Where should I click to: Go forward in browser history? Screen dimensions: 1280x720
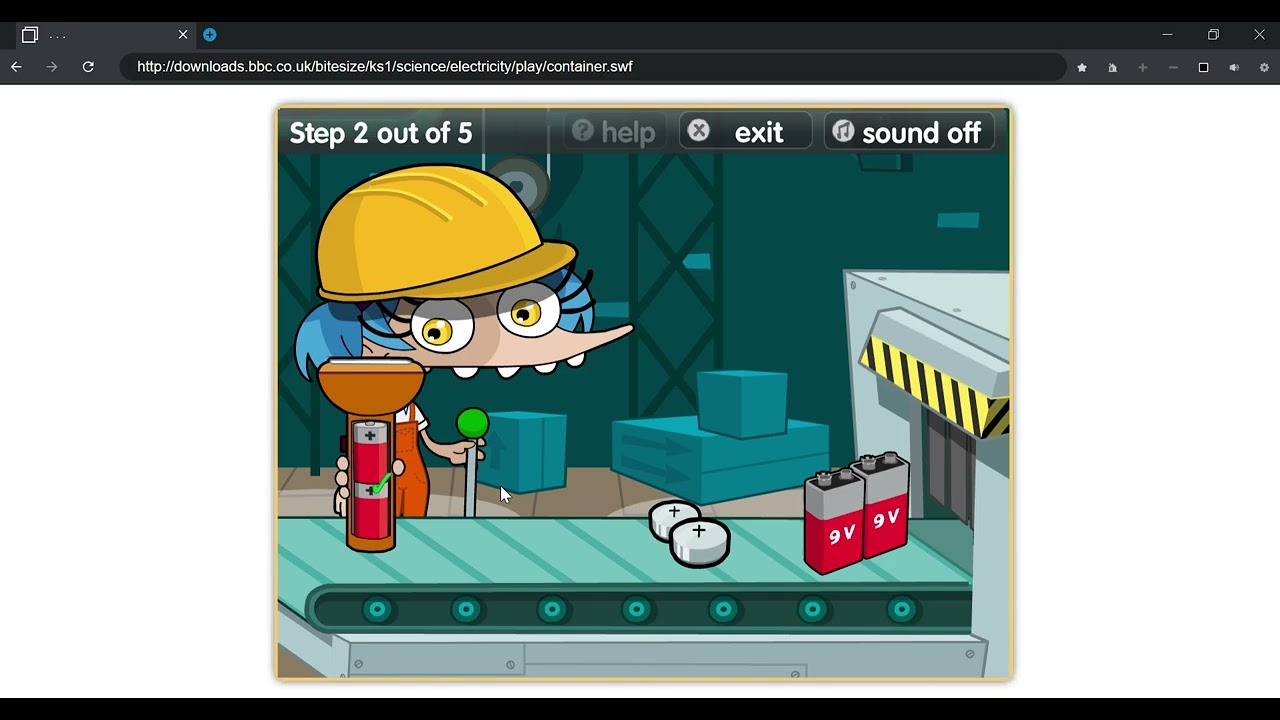(52, 67)
